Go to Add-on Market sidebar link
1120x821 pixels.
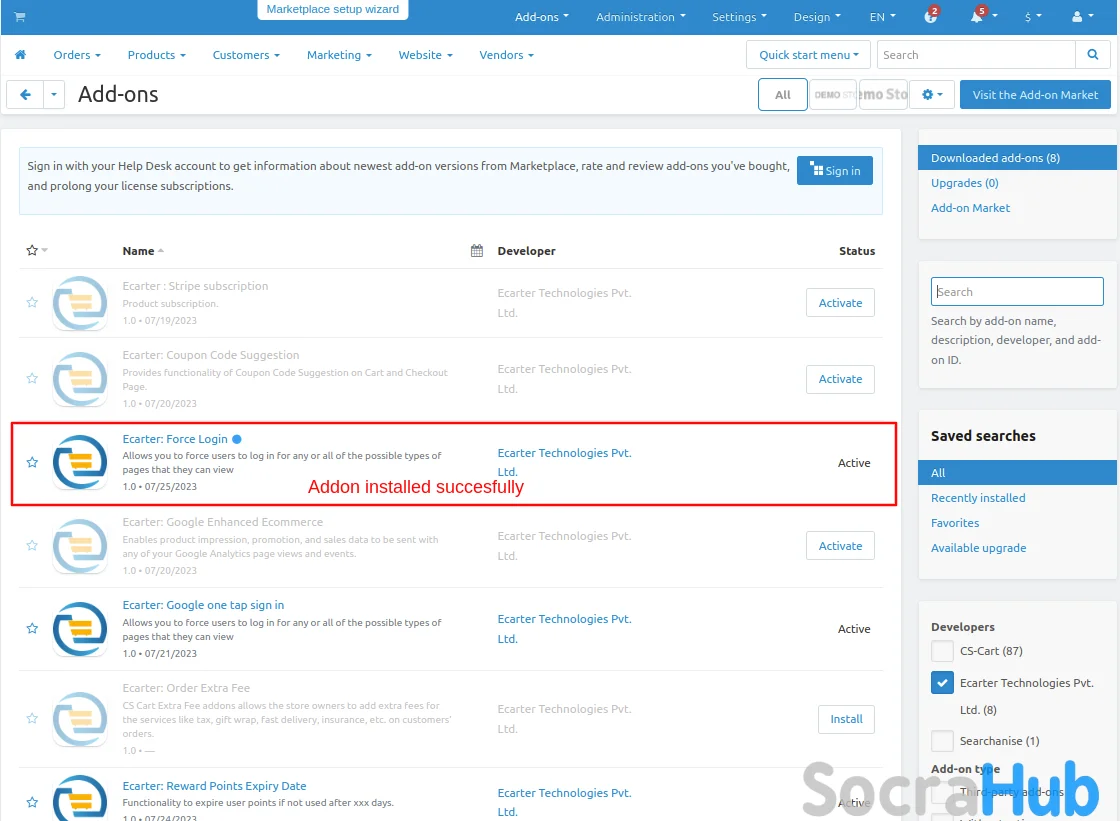point(970,208)
